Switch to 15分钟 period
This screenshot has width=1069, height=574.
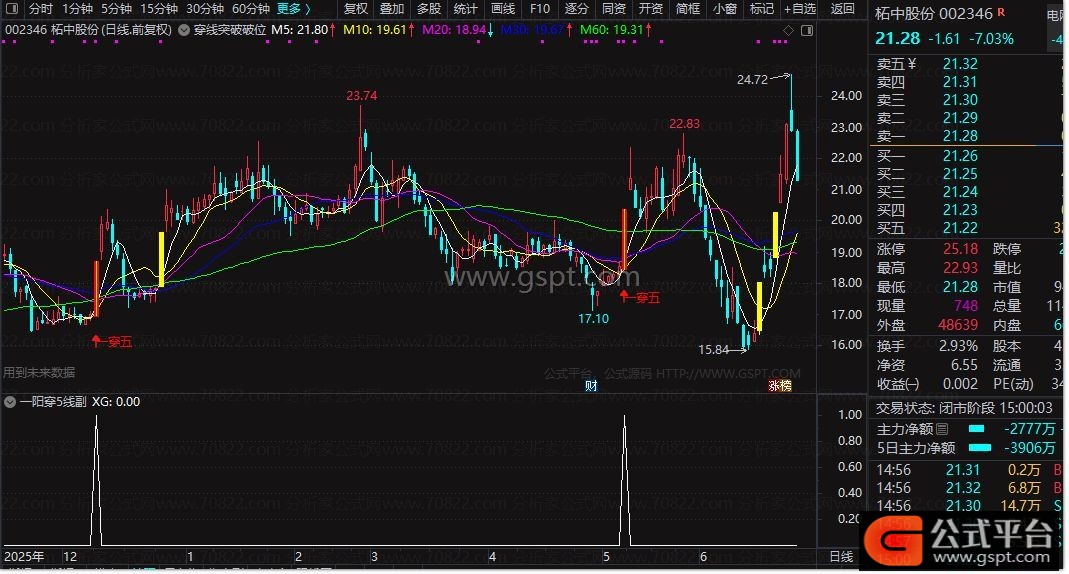tap(159, 9)
